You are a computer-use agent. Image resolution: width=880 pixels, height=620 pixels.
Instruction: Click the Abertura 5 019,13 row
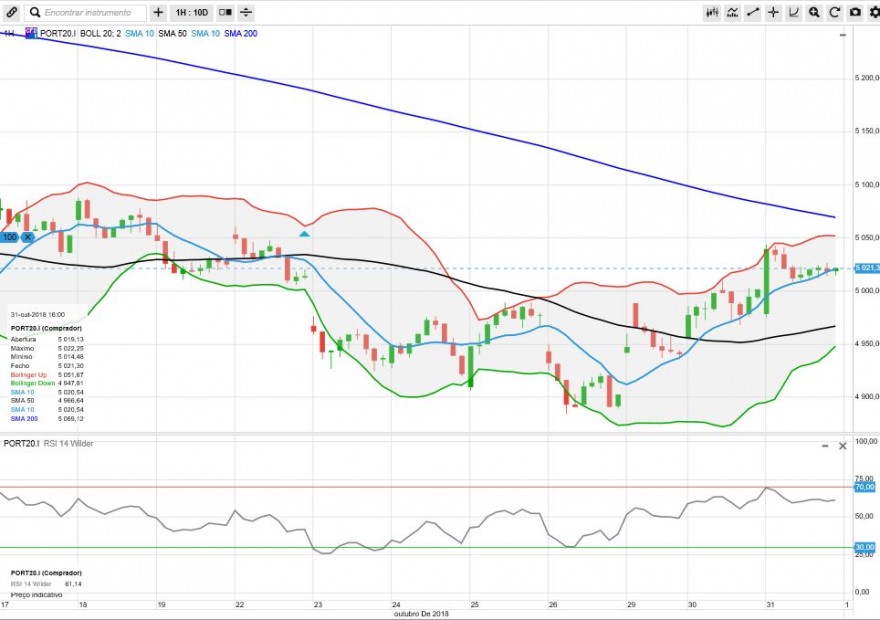tap(47, 339)
